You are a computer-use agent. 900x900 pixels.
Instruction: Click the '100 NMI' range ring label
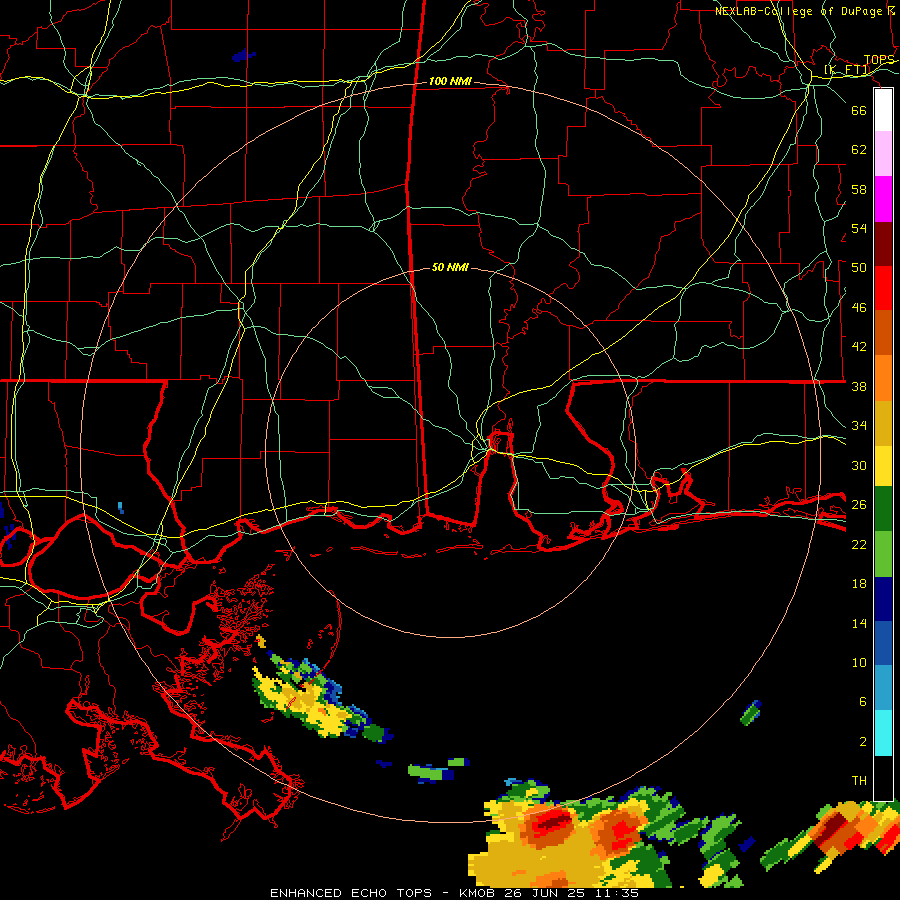pyautogui.click(x=450, y=82)
